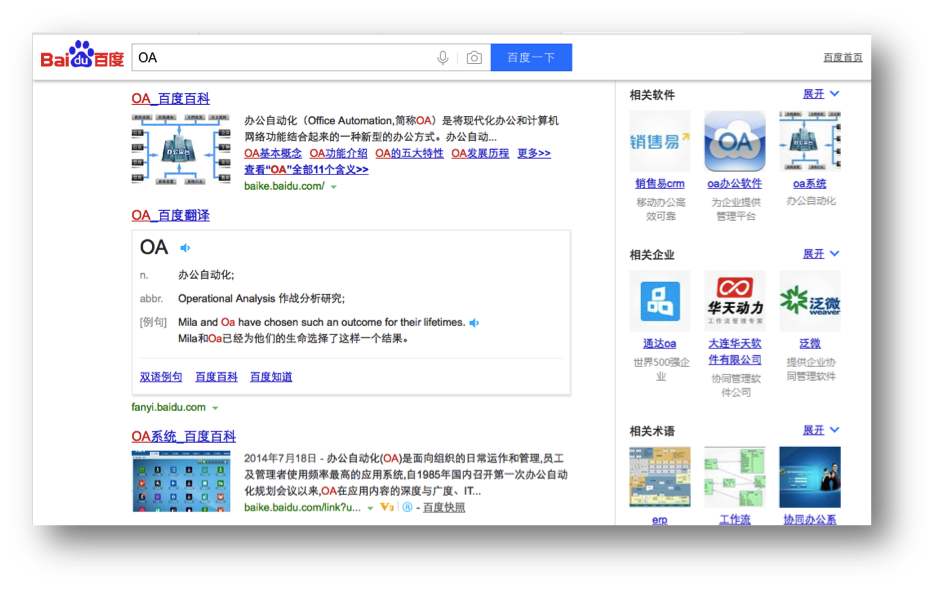Open the 销售易 software logo
The height and width of the screenshot is (590, 936).
(x=660, y=142)
